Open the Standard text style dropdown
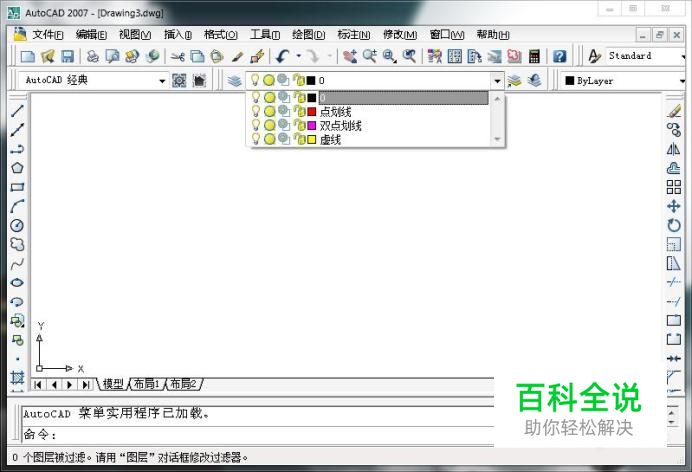 [683, 56]
